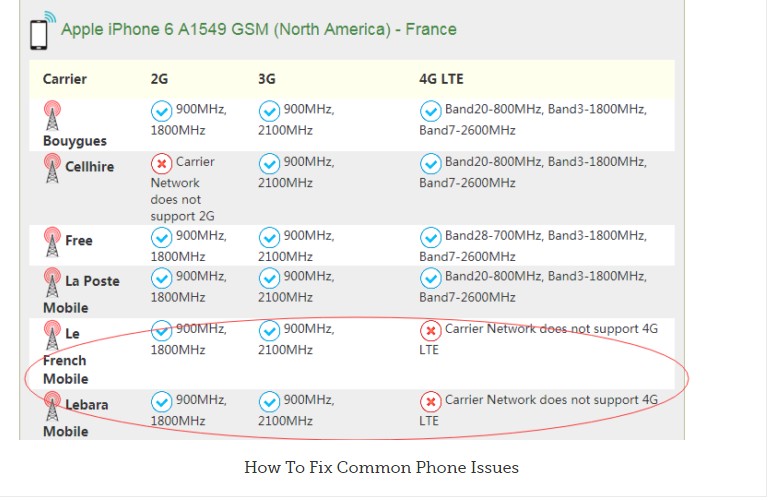
Task: Click red X icon in Le French Mobile 4G cell
Action: (x=430, y=331)
